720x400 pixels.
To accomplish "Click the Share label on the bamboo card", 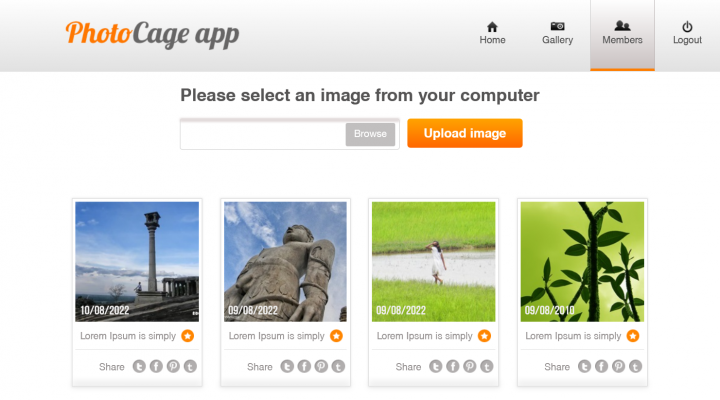I will point(557,367).
